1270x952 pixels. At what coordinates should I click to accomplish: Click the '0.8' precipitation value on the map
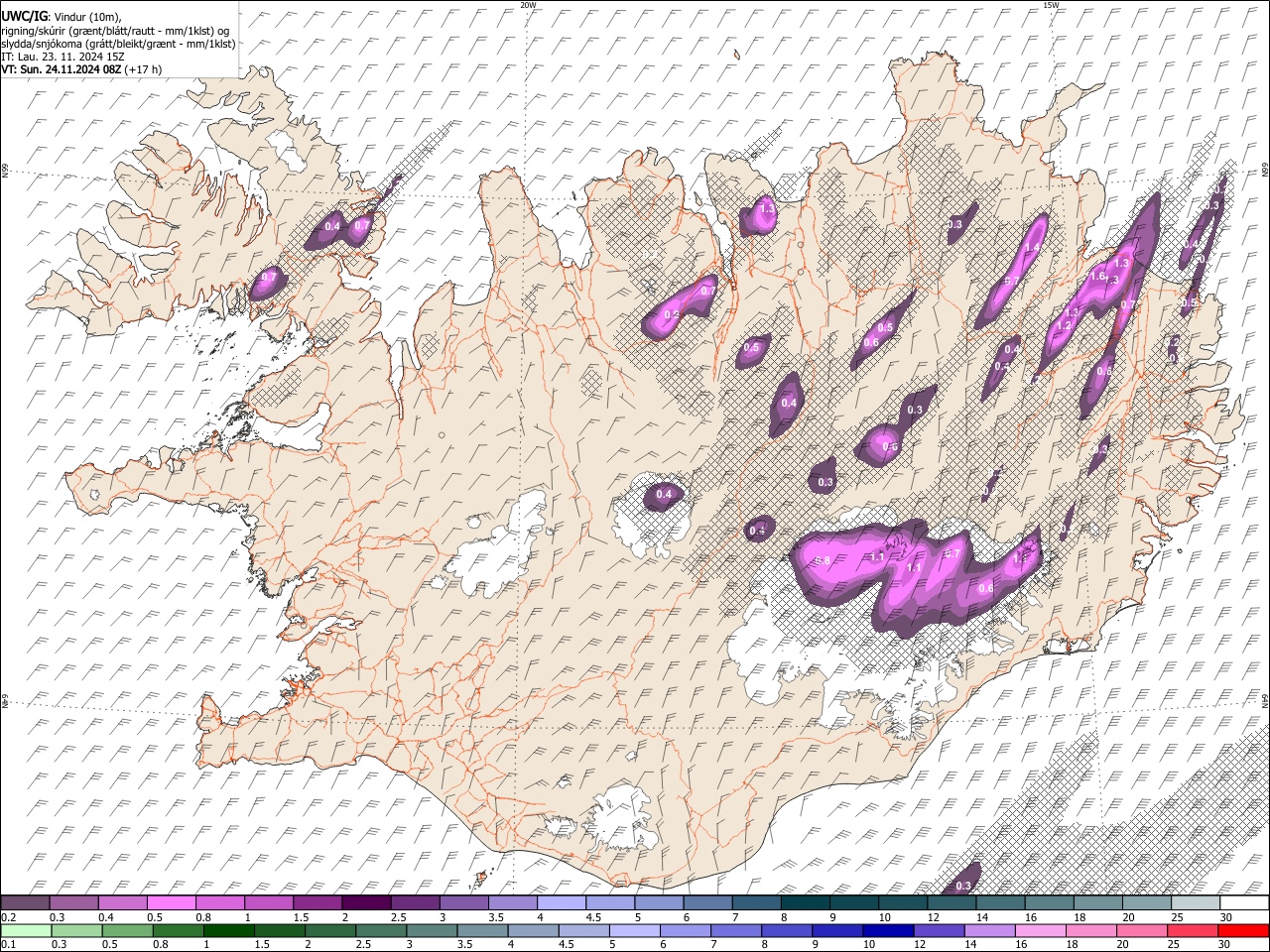[823, 561]
